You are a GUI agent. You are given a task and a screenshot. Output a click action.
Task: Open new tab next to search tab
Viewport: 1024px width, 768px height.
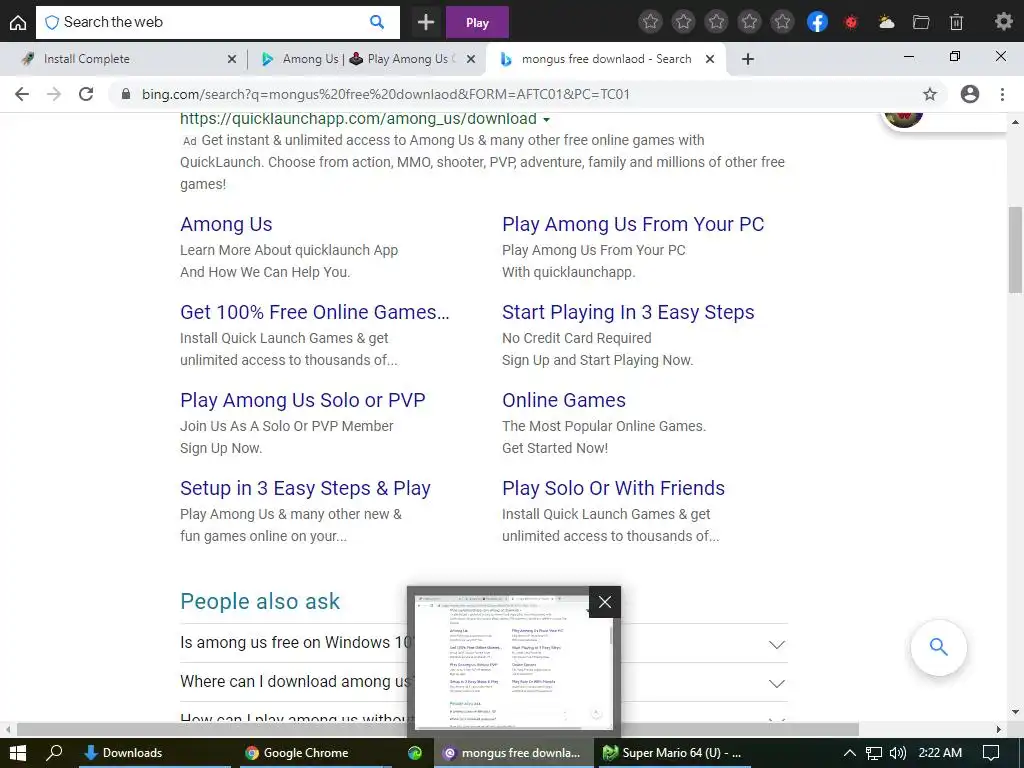click(748, 59)
